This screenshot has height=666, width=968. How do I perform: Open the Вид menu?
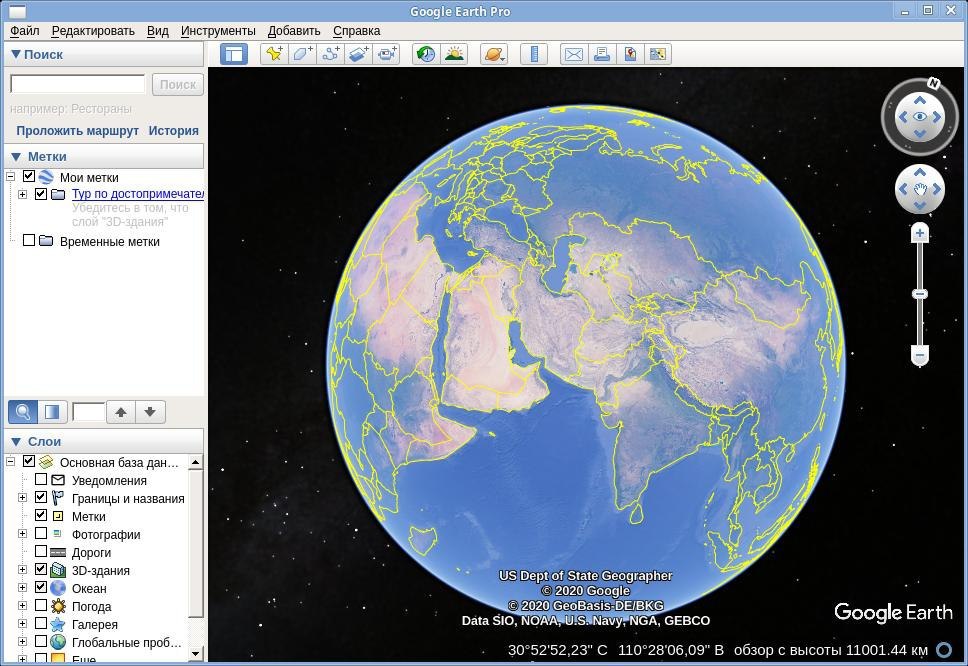[157, 31]
